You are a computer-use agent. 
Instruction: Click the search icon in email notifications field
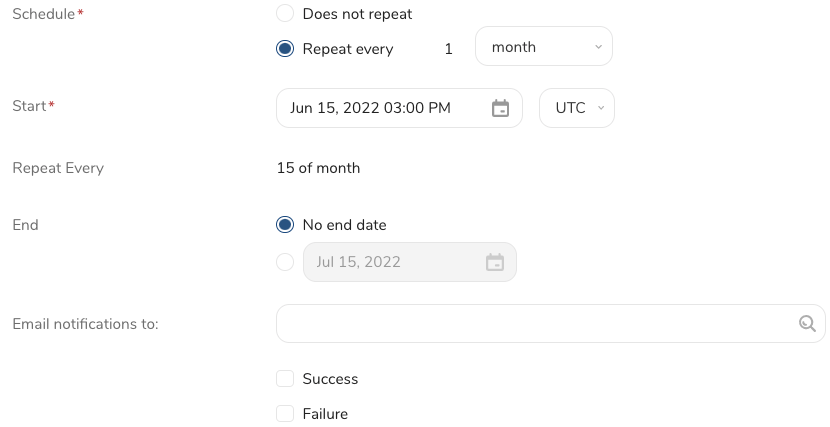[807, 323]
